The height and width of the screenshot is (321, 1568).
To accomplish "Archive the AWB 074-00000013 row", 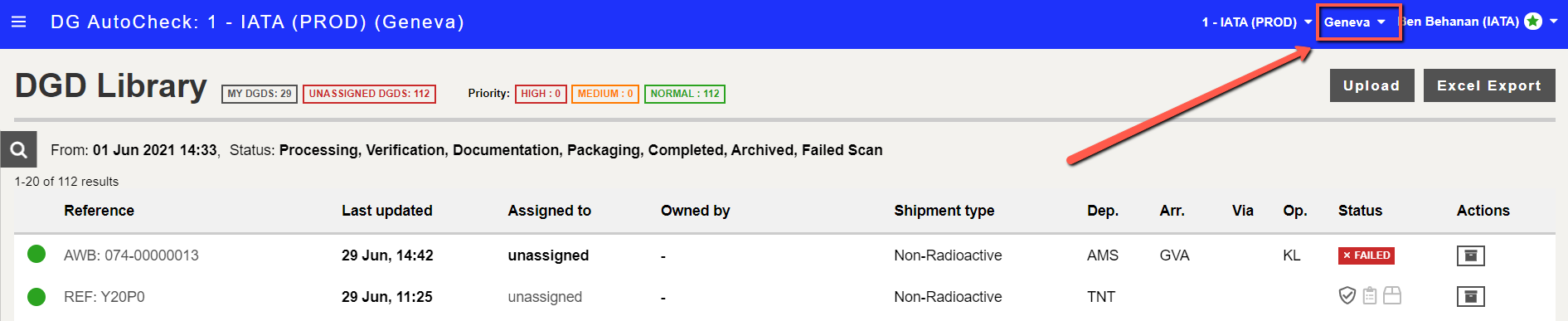I will point(1470,255).
